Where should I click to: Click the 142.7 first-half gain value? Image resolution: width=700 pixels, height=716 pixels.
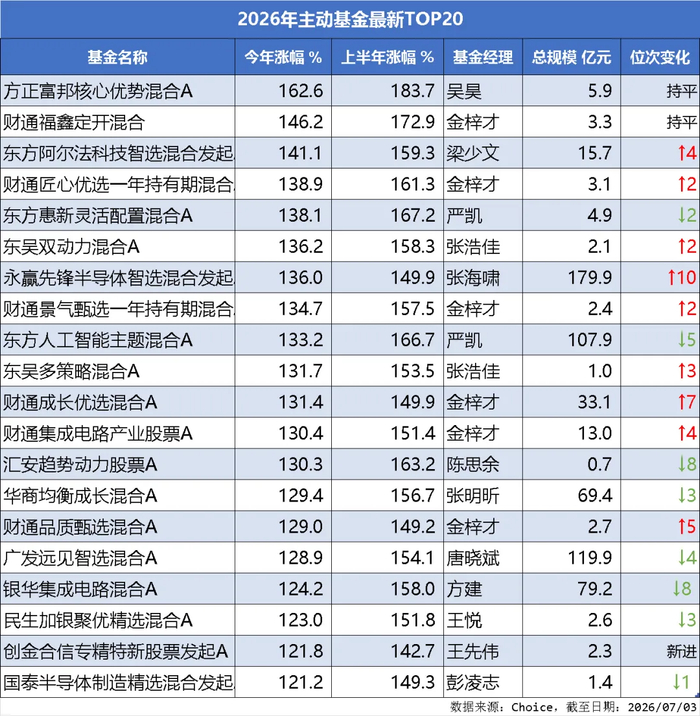click(413, 651)
